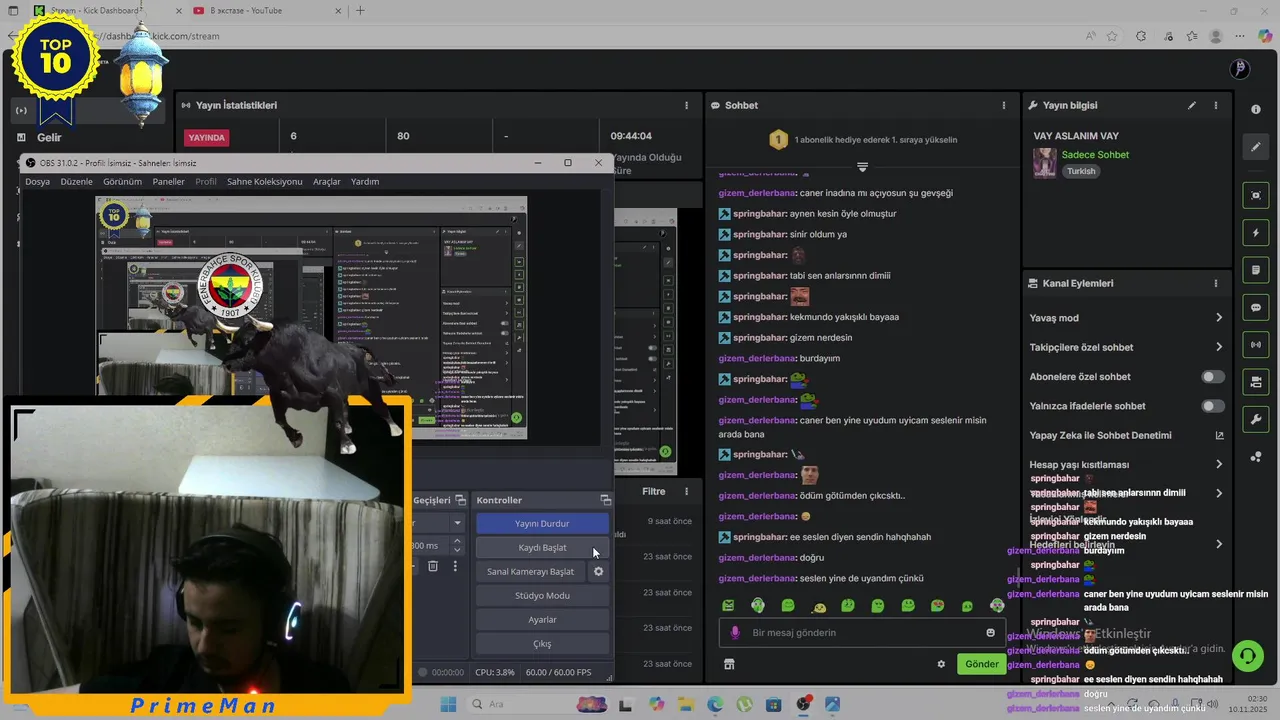This screenshot has height=720, width=1280.
Task: Click Sadece Sohbet category link
Action: coord(1095,155)
